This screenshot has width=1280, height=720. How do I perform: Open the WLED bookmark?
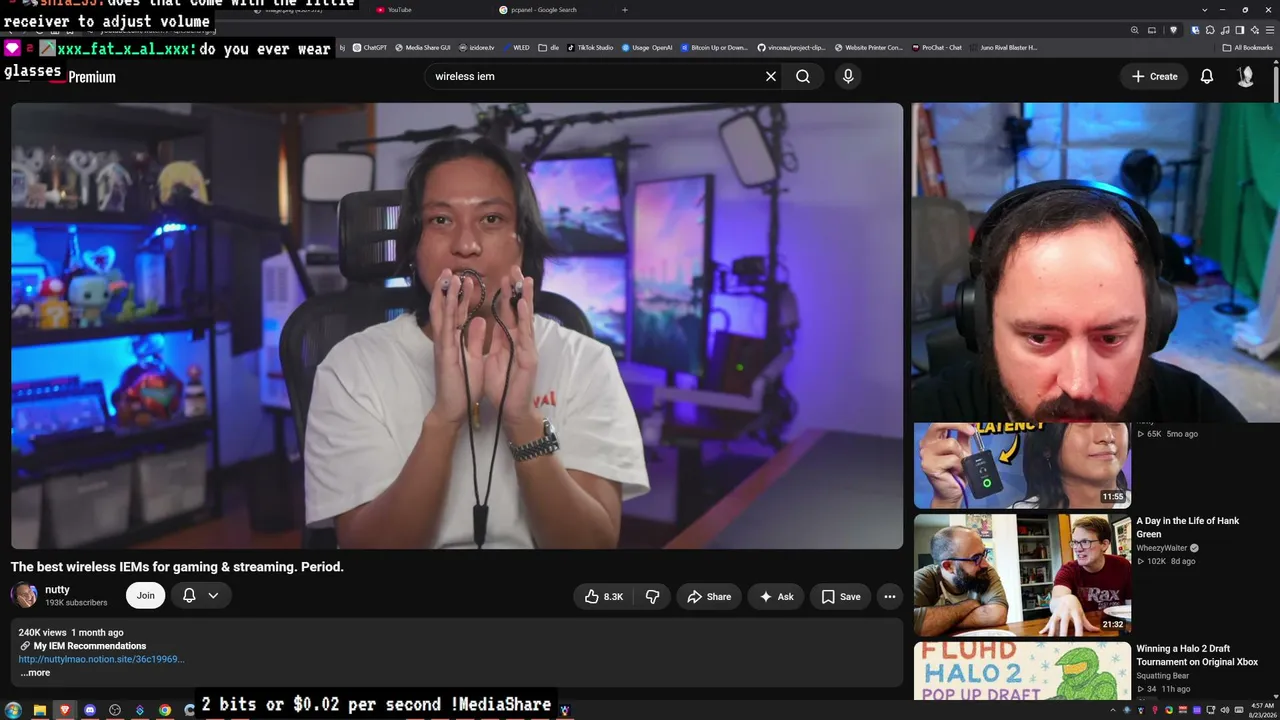coord(518,47)
